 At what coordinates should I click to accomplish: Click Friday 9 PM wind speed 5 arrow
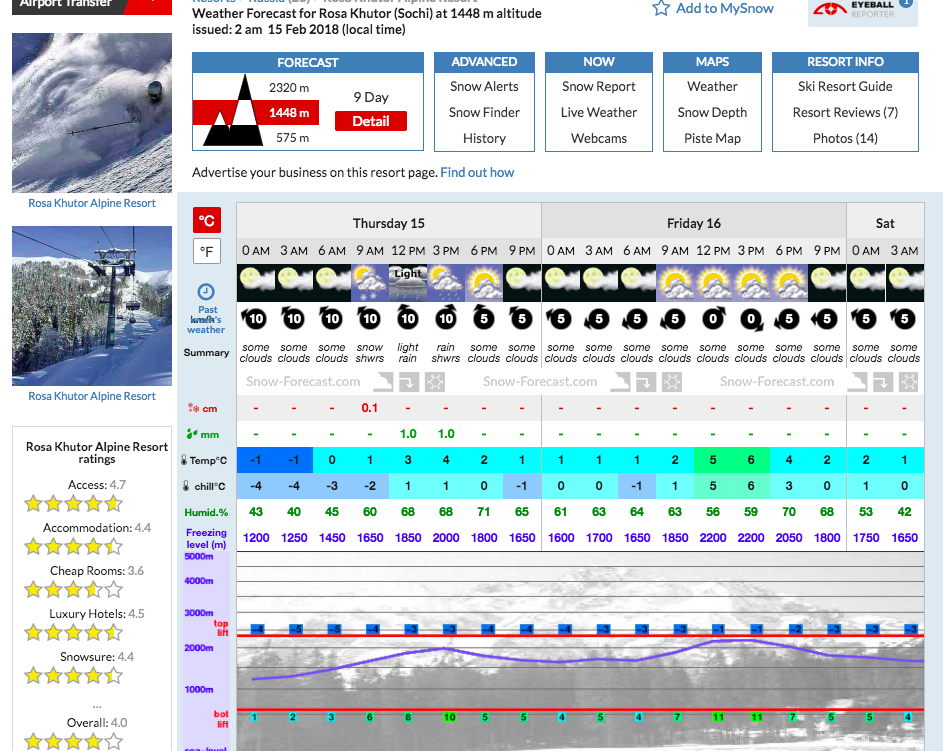tap(826, 319)
